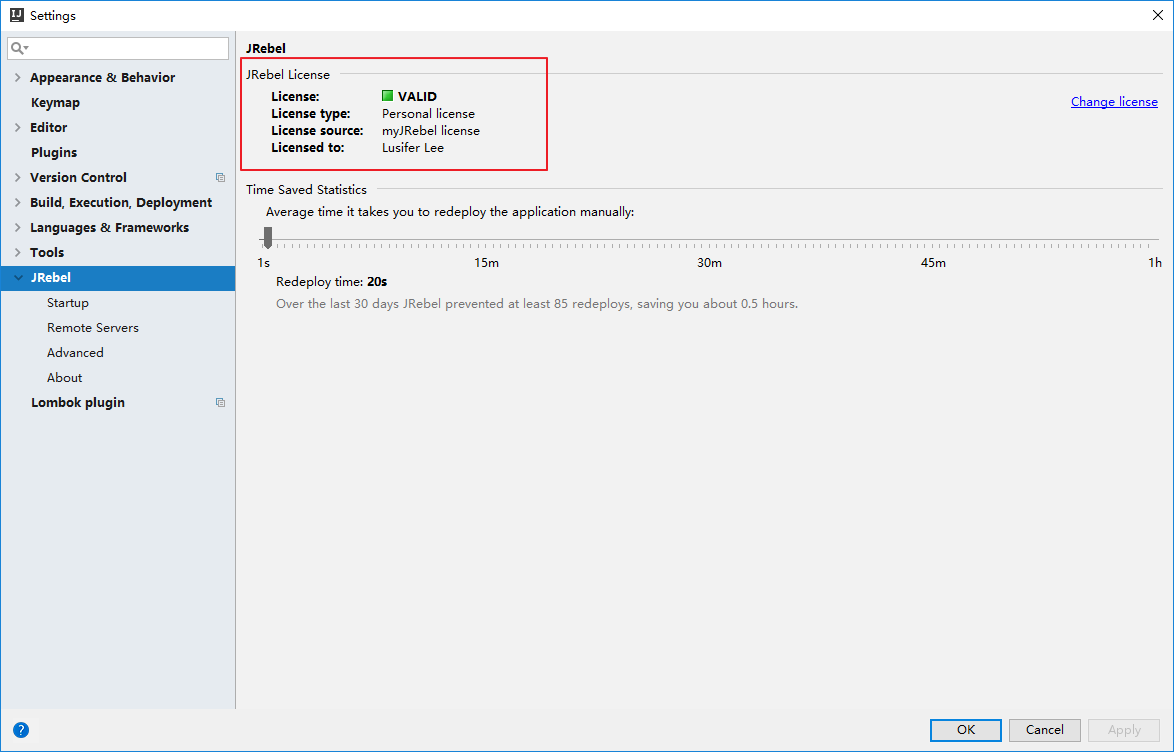Open the Plugins settings page
Image resolution: width=1174 pixels, height=752 pixels.
[54, 153]
